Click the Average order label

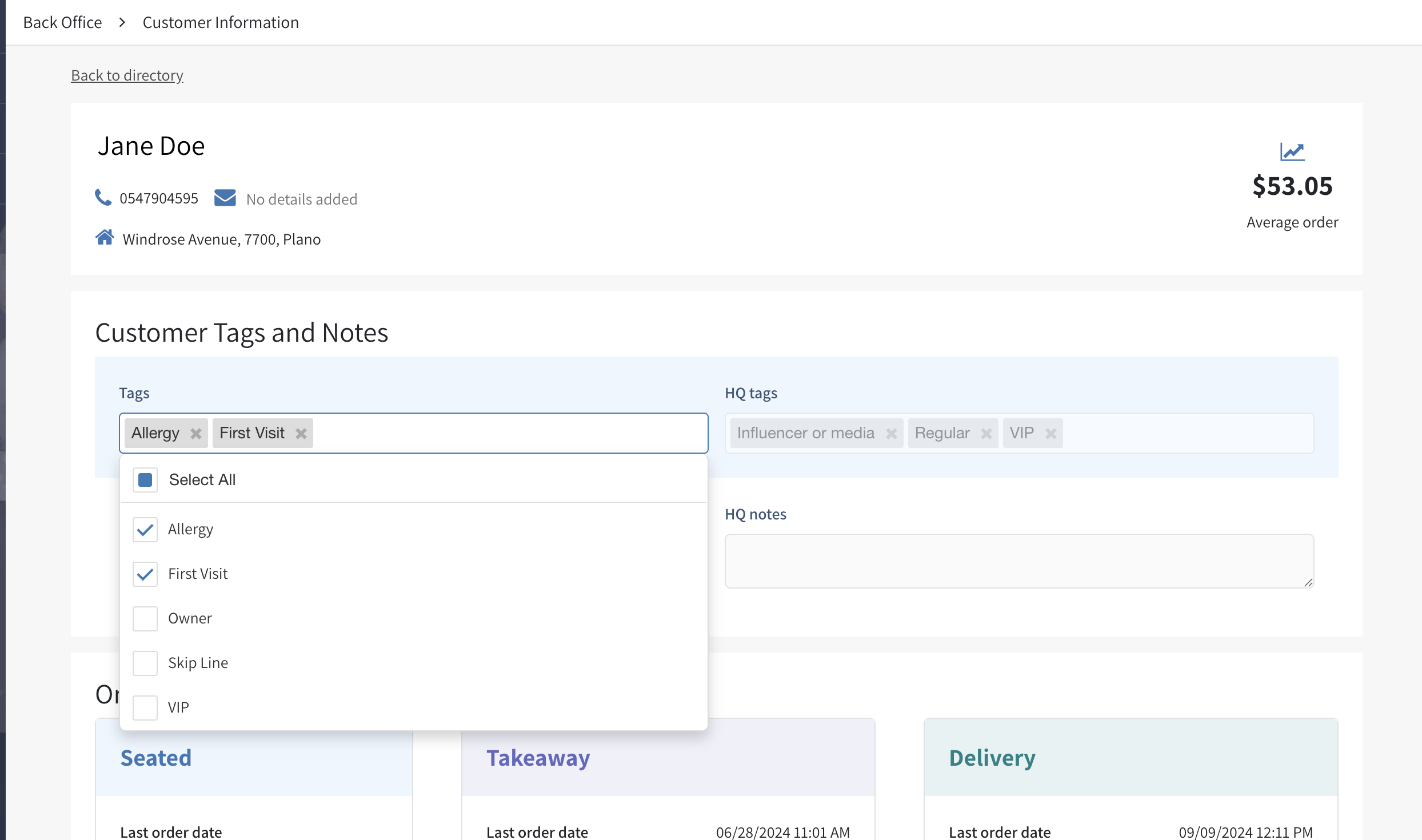1292,222
